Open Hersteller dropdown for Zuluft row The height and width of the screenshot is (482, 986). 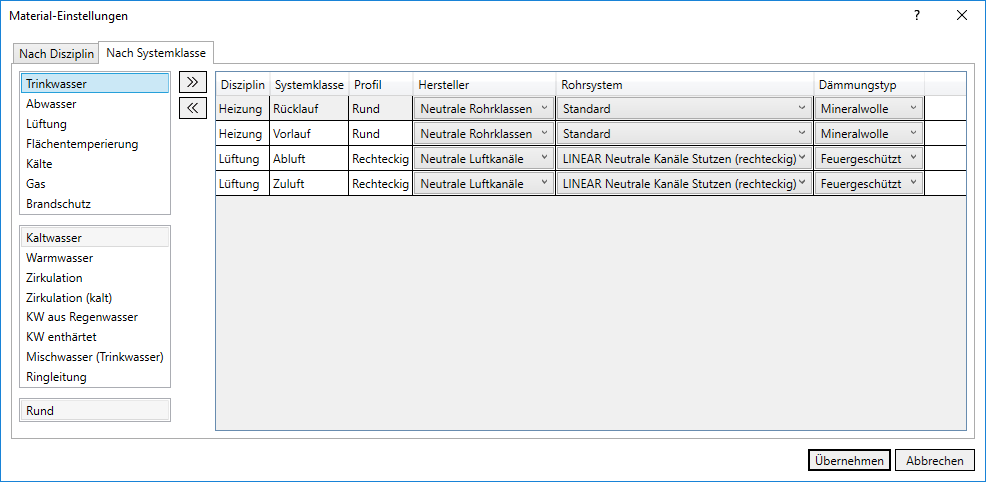tap(484, 184)
